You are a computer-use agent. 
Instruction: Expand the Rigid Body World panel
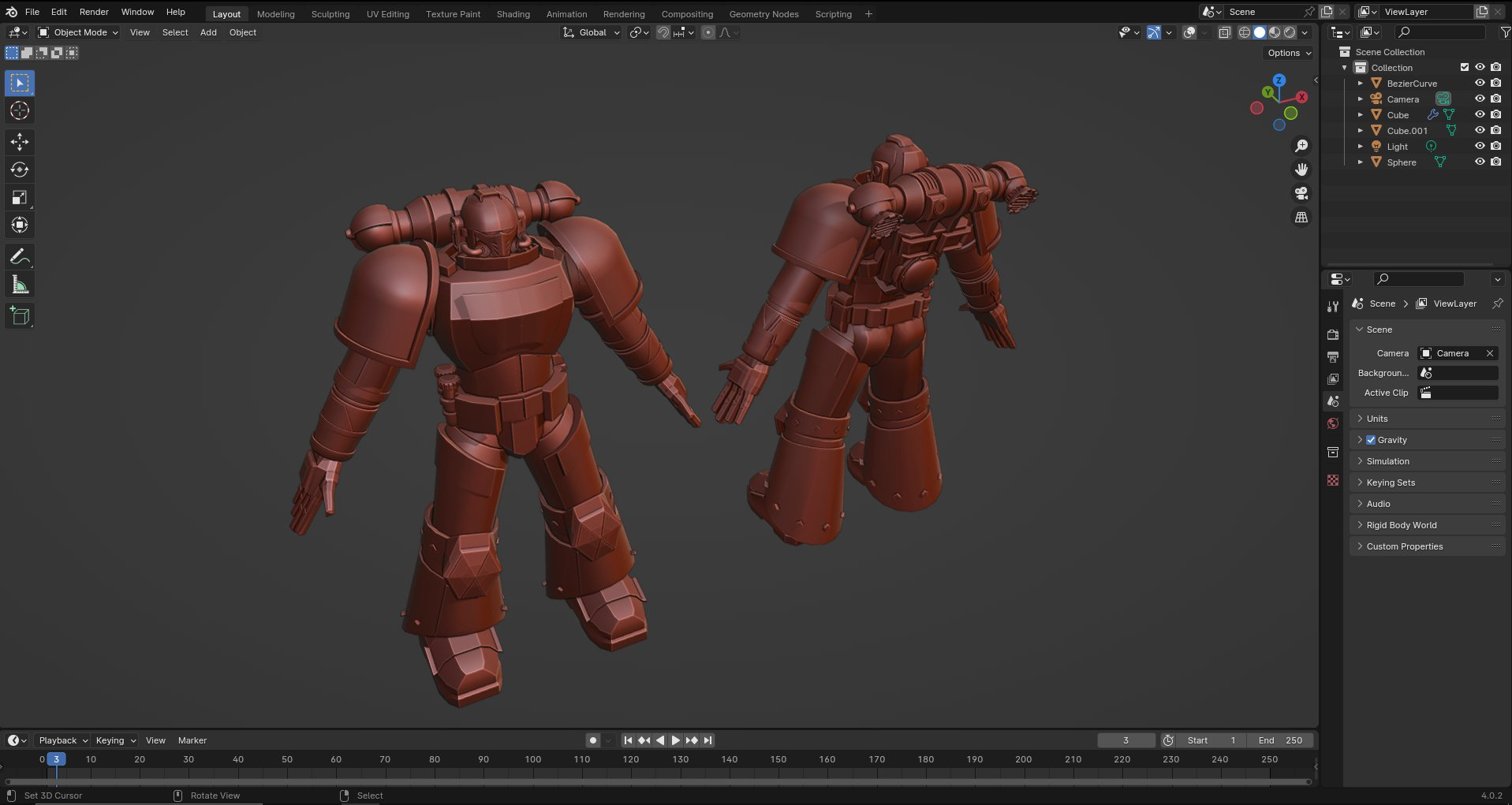[x=1401, y=525]
